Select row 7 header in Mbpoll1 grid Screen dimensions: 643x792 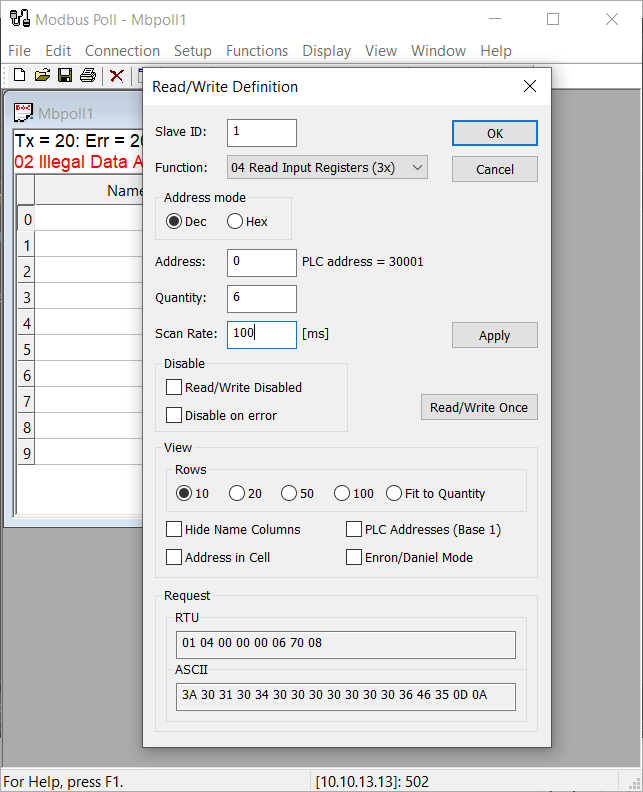tap(26, 401)
